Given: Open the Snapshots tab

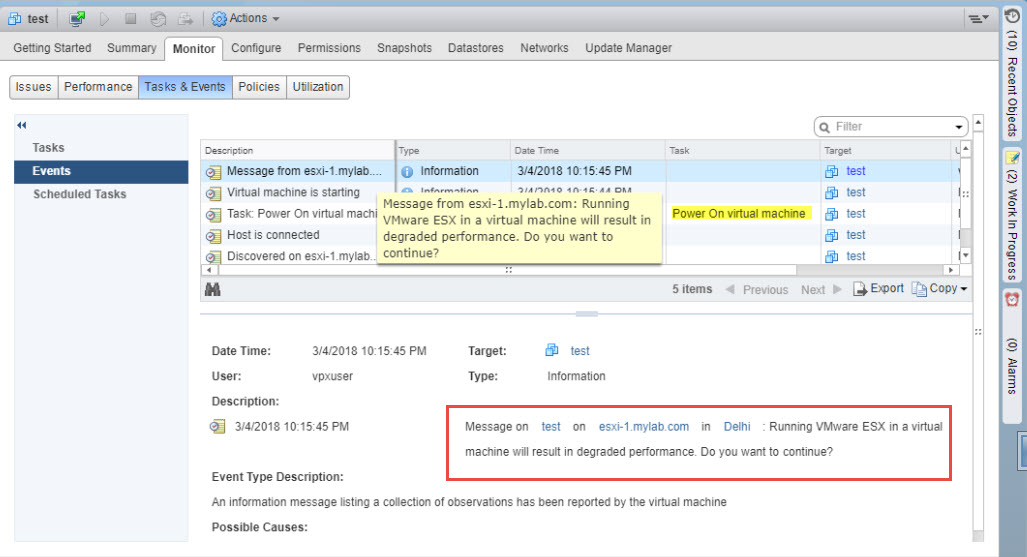Looking at the screenshot, I should pos(404,48).
